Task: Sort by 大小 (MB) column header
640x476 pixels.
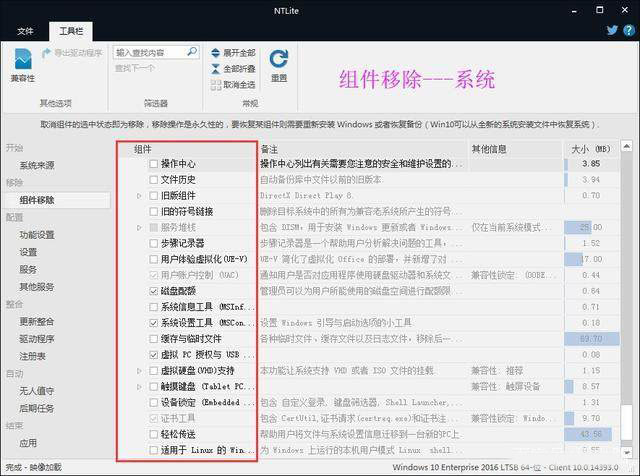Action: point(591,149)
